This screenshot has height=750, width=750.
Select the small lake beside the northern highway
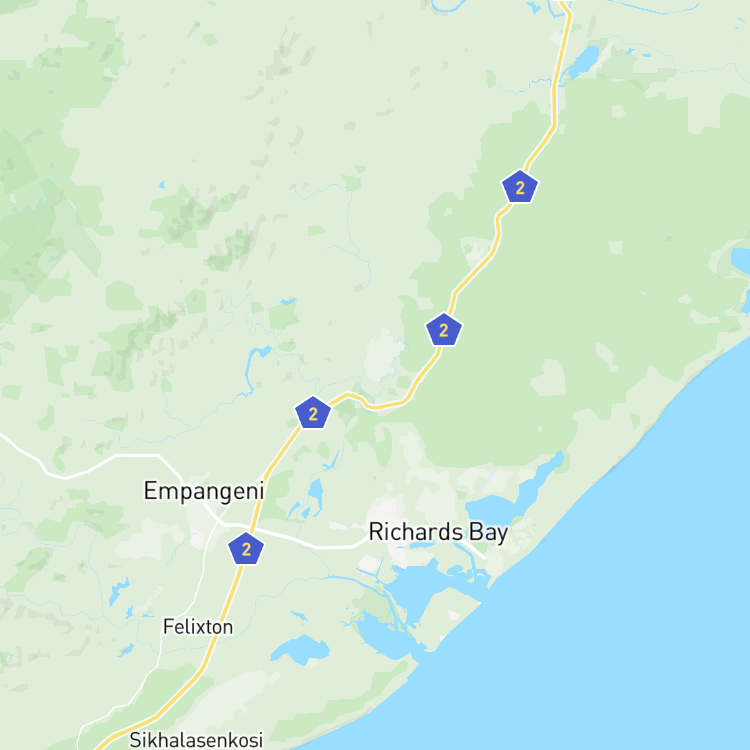pos(583,61)
